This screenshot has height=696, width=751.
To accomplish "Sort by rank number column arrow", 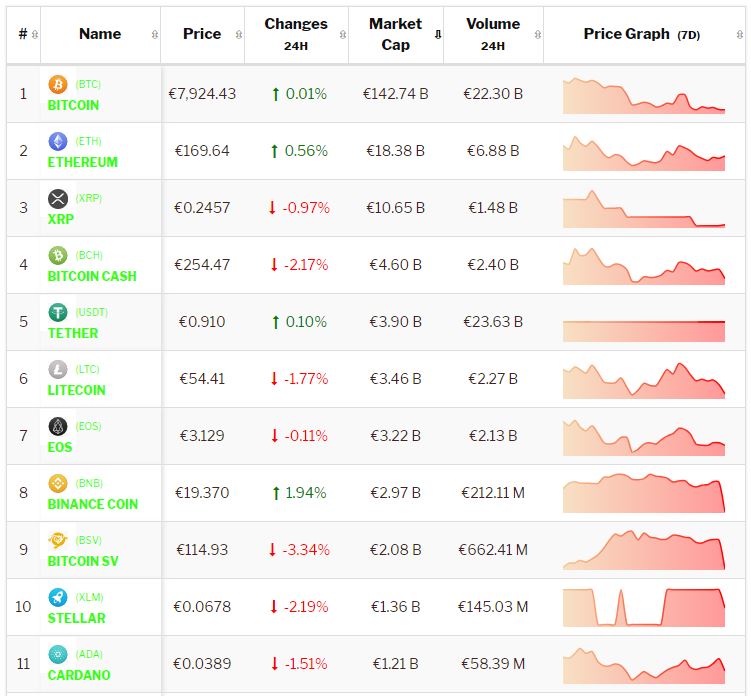I will 36,34.
